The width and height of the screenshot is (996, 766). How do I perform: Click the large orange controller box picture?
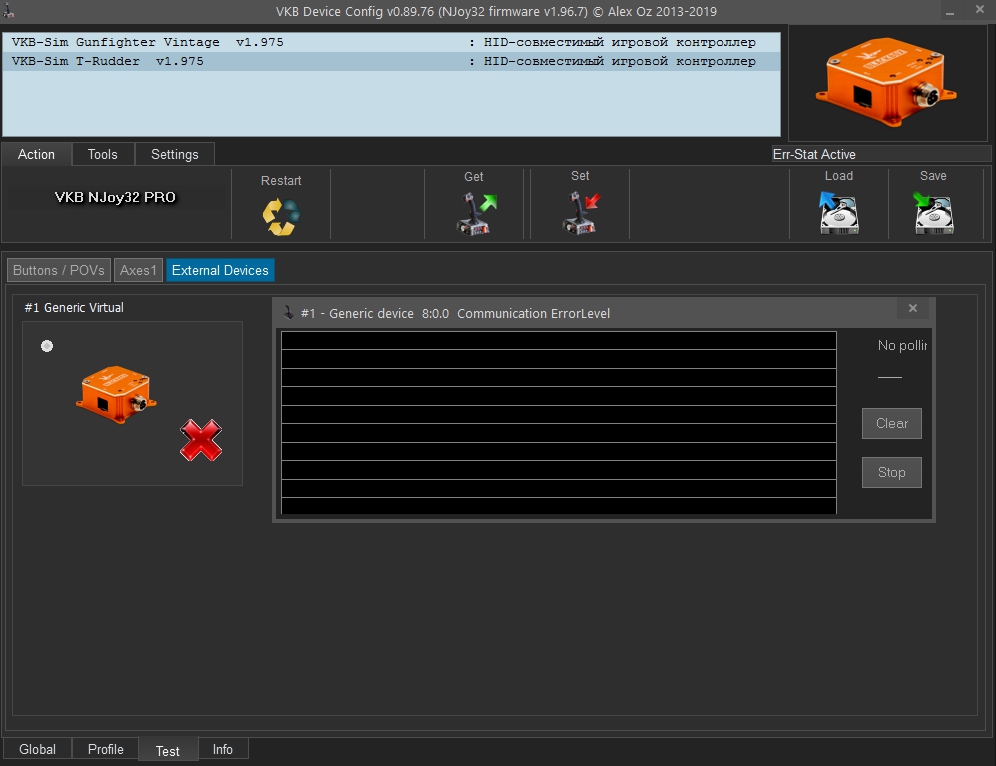tap(885, 82)
